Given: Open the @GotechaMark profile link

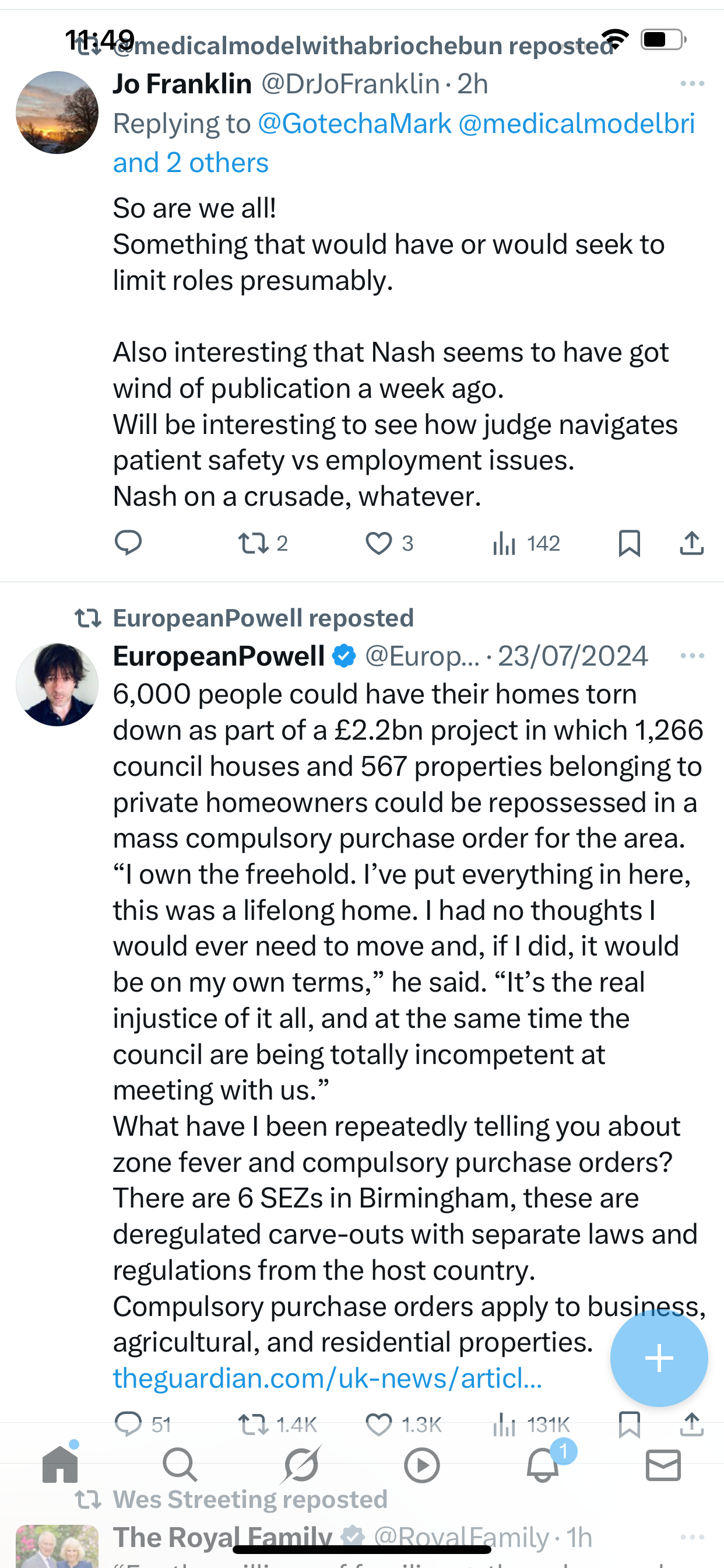Looking at the screenshot, I should coord(354,124).
